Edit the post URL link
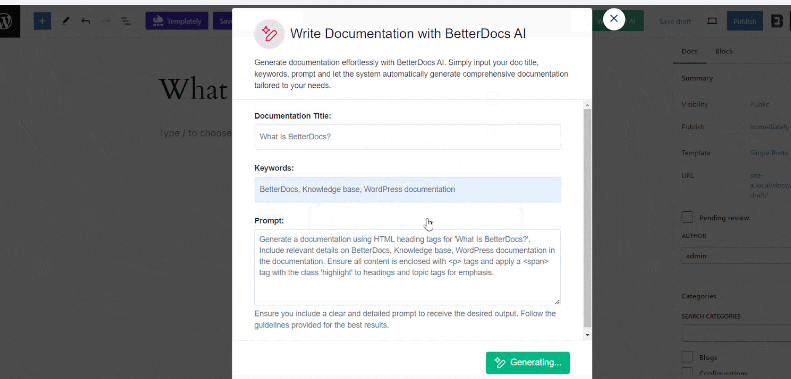Screen dimensions: 791x379 click(x=770, y=185)
